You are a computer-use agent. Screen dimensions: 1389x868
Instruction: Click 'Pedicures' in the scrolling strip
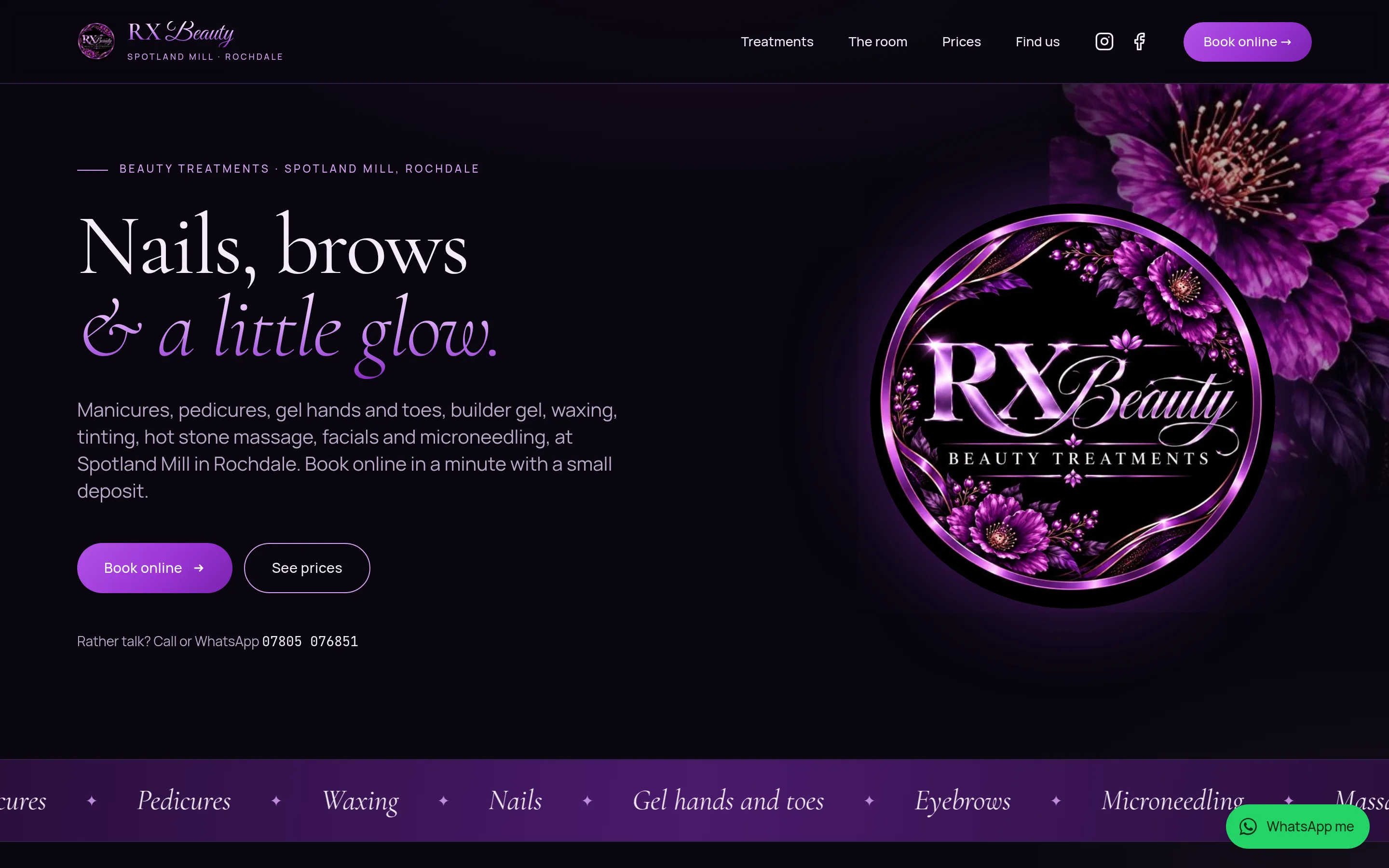click(x=184, y=800)
